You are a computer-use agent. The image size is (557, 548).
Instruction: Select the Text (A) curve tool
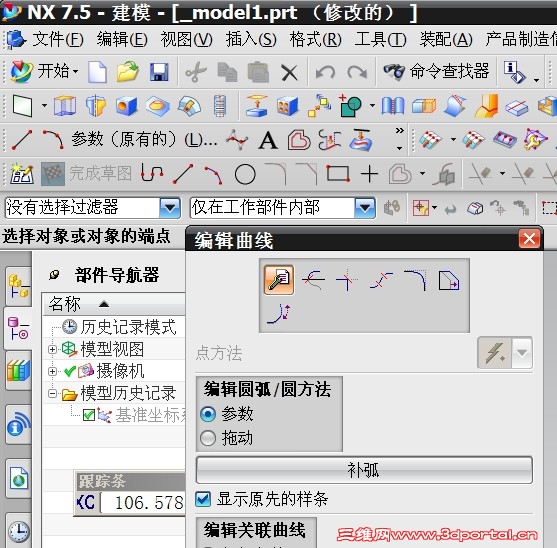click(x=268, y=140)
